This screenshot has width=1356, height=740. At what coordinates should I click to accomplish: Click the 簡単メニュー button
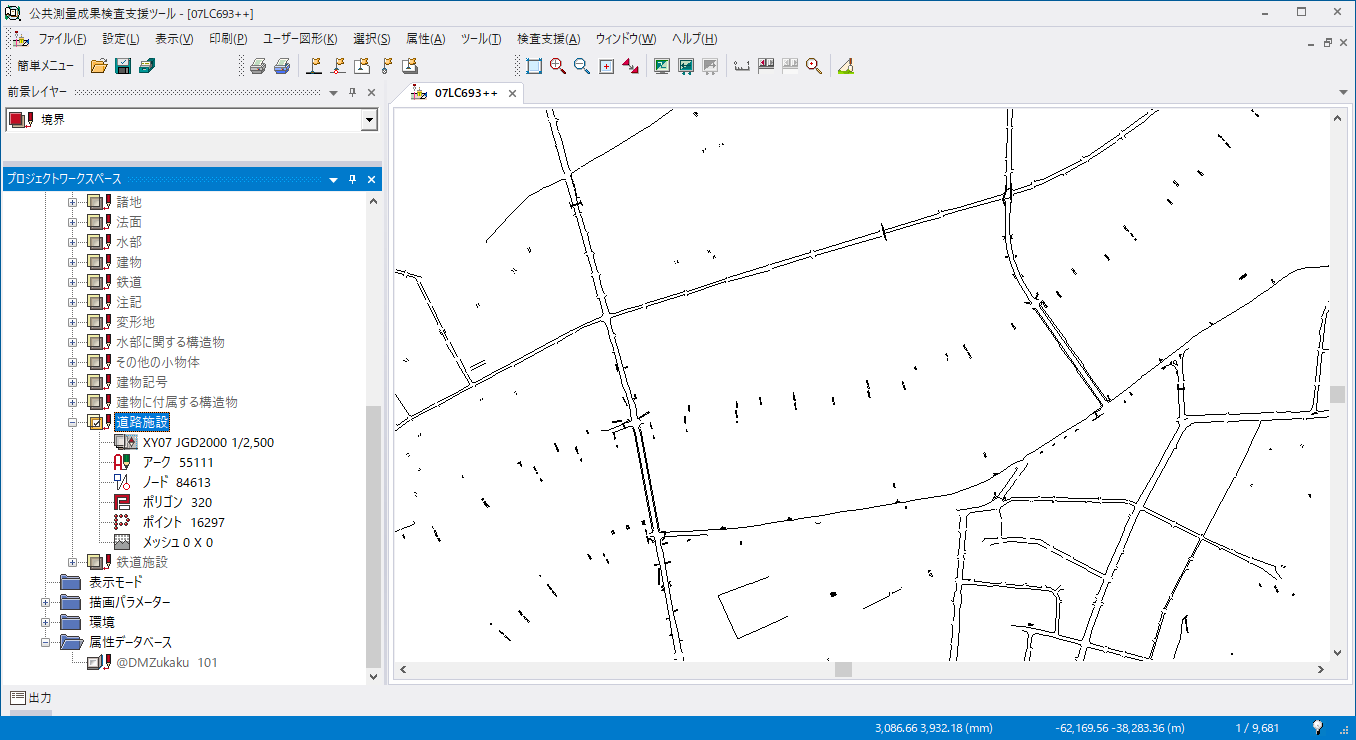pyautogui.click(x=45, y=66)
